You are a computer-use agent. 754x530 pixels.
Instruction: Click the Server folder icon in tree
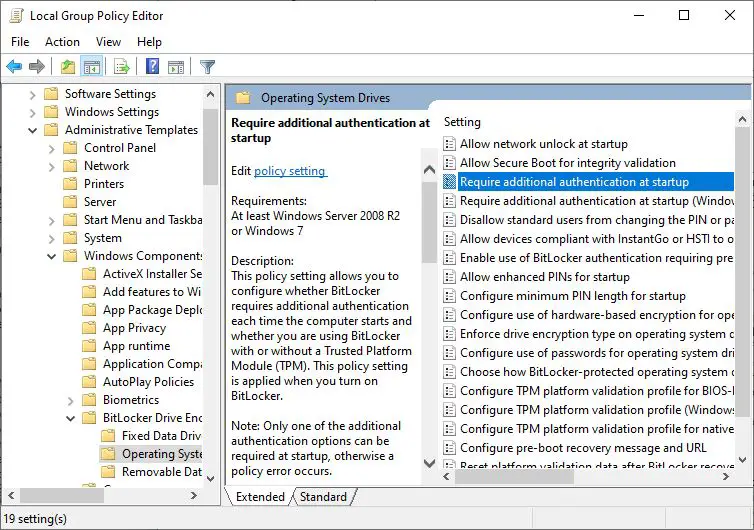(70, 202)
